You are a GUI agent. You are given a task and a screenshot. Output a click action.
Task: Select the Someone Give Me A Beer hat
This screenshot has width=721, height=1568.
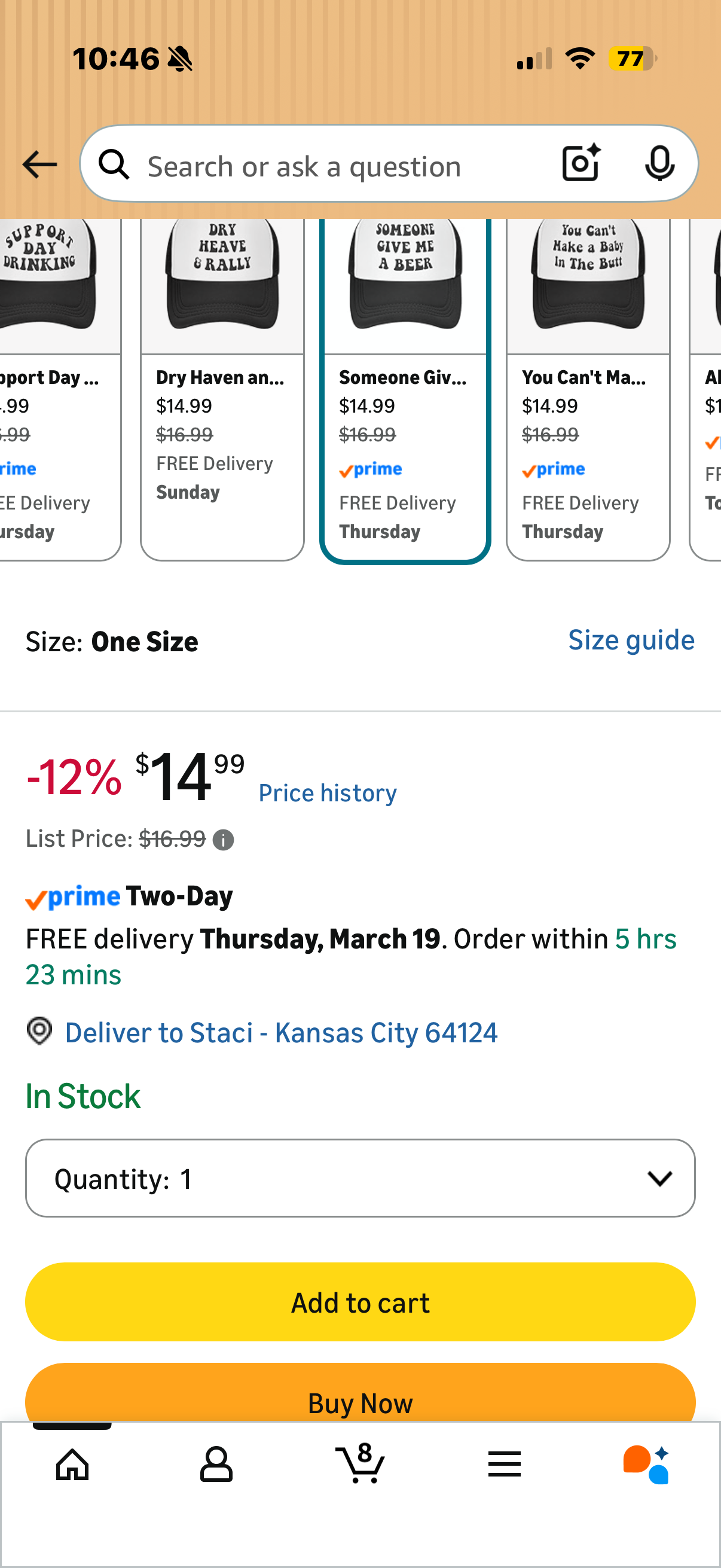tap(405, 389)
